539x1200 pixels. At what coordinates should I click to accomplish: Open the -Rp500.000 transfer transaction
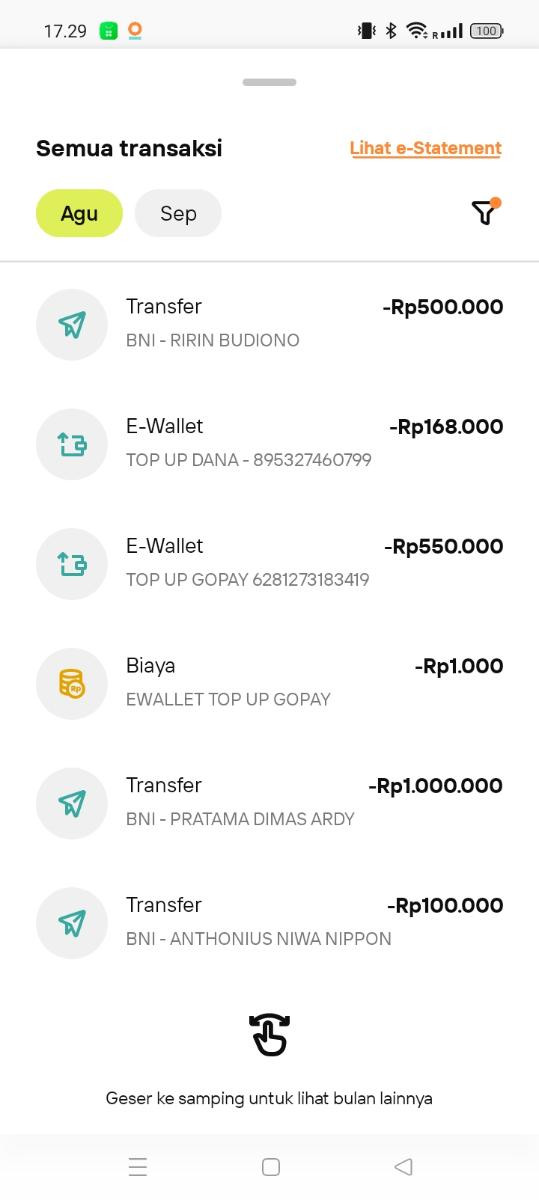270,323
